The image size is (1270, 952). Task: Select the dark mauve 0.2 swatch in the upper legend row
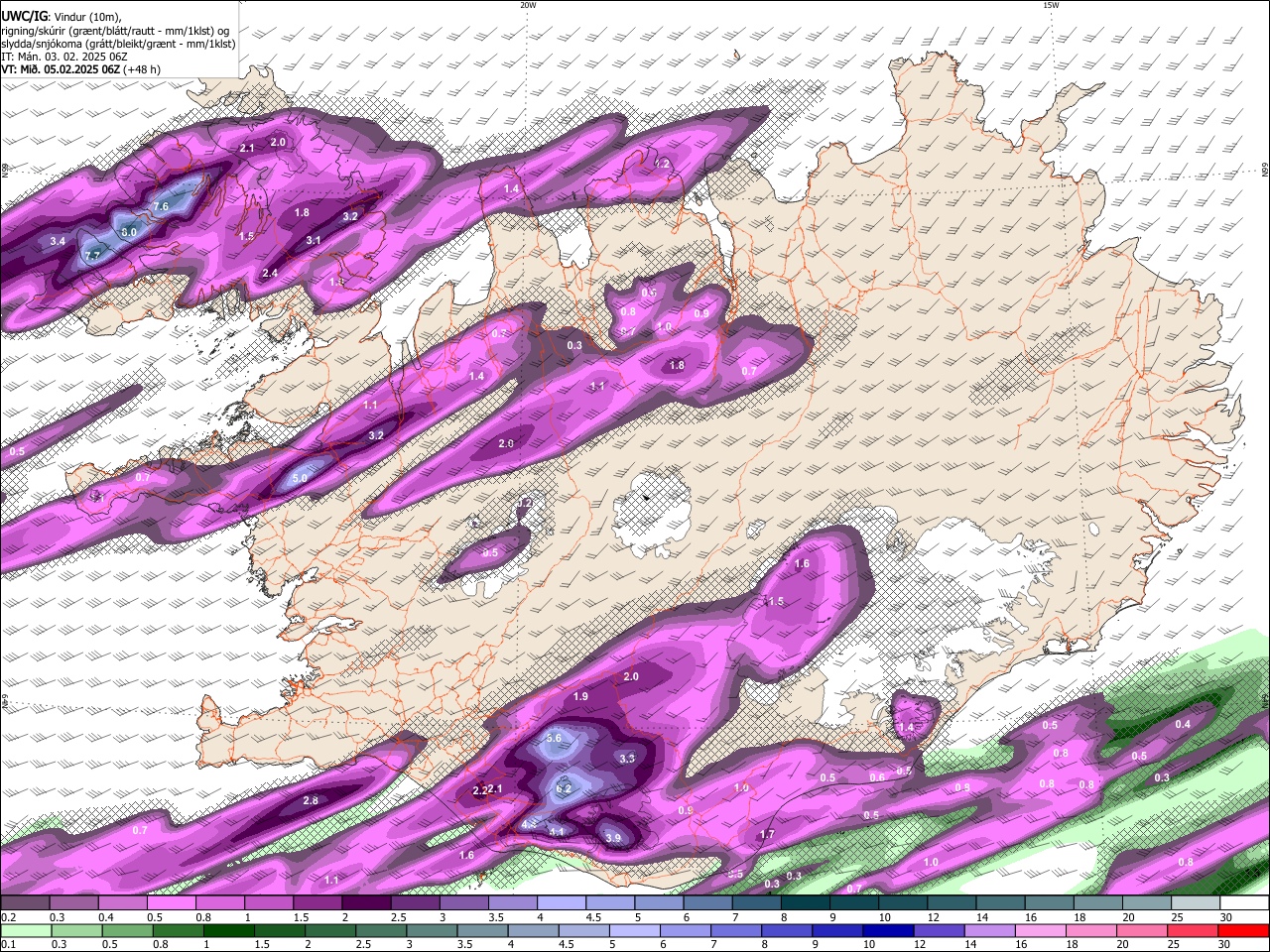click(x=24, y=903)
